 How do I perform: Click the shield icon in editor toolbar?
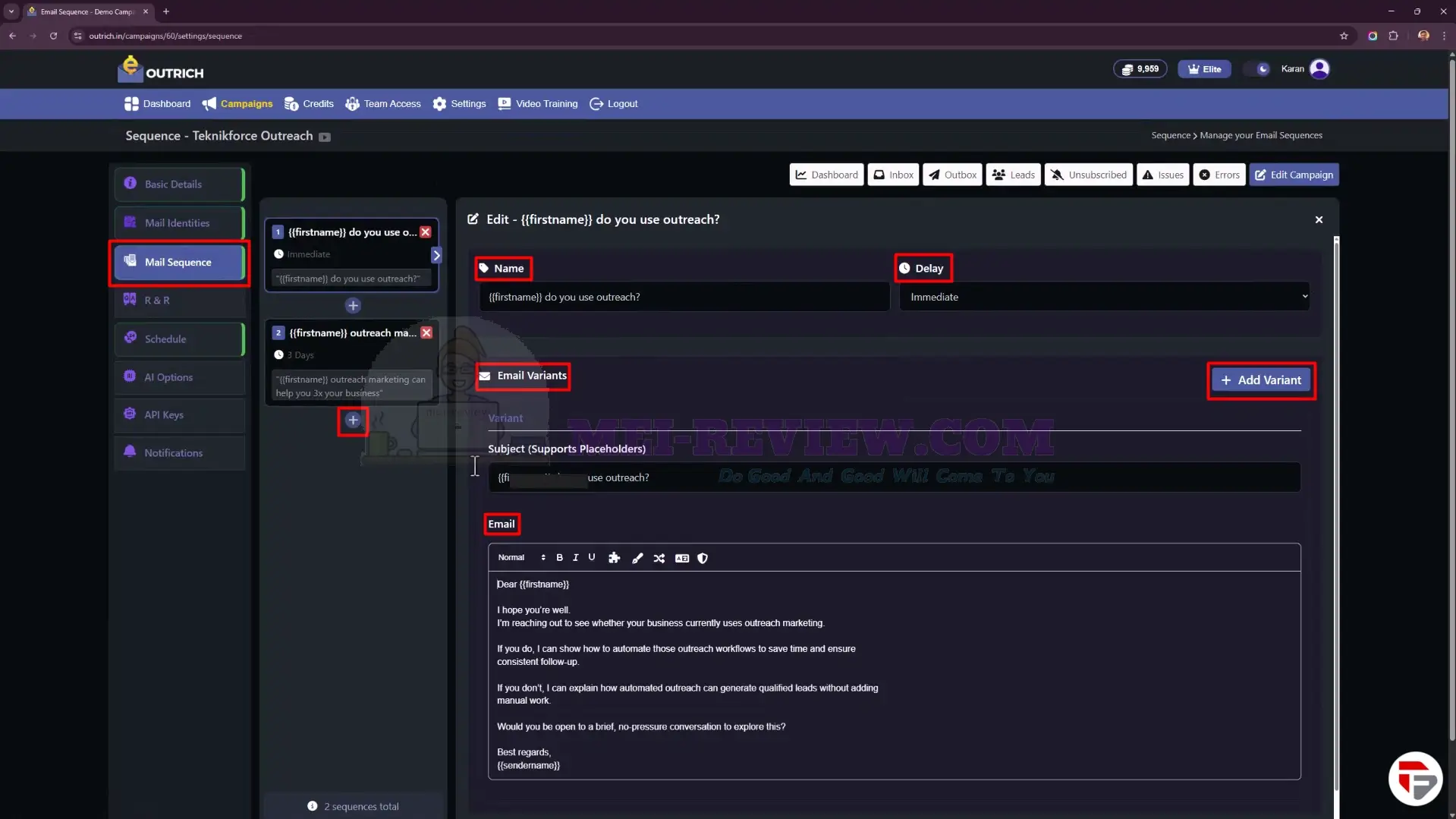pos(703,558)
